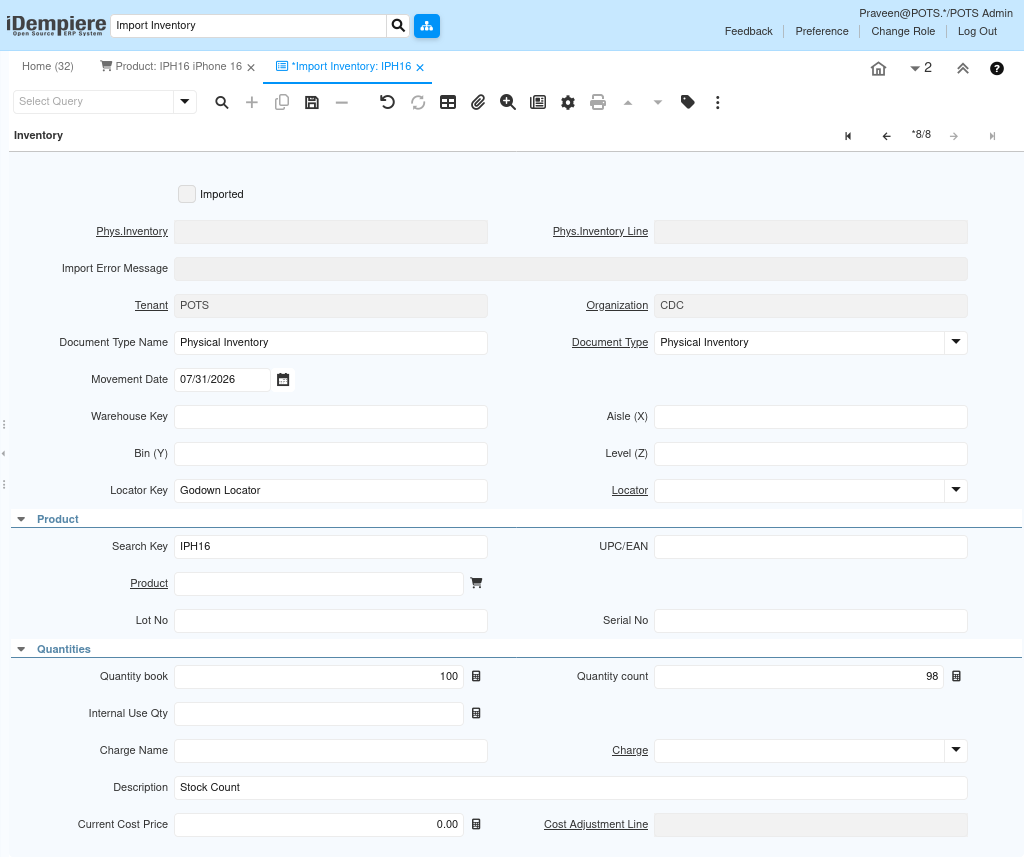
Task: Click the Lot No field
Action: coord(330,621)
